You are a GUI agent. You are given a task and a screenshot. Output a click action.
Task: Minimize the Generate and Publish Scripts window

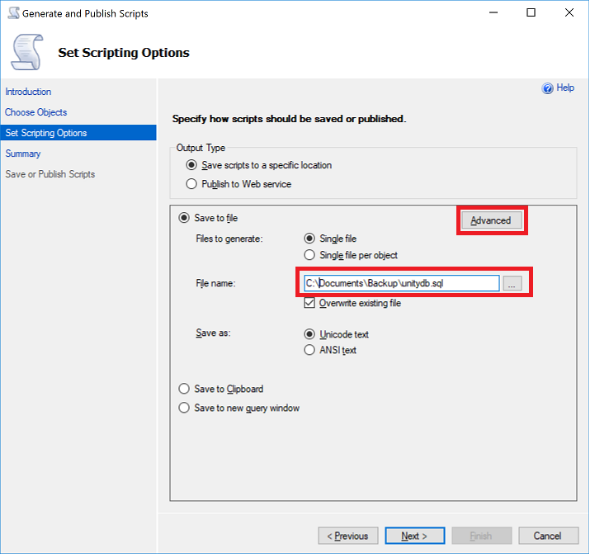[x=493, y=13]
